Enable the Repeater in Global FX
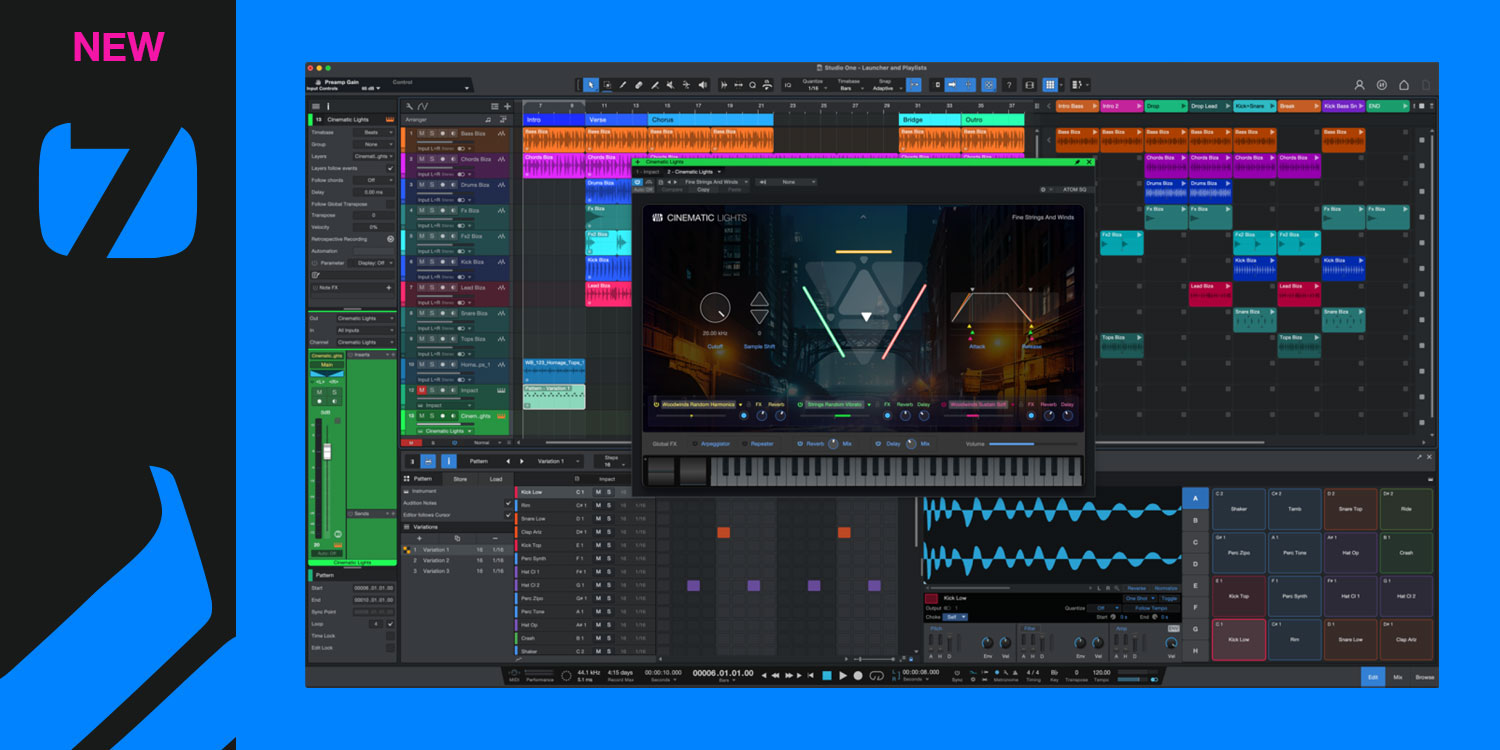The image size is (1500, 750). [744, 443]
